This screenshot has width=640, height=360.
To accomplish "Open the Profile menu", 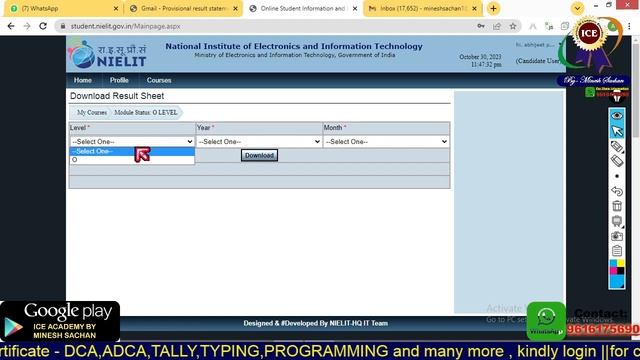I will 119,80.
